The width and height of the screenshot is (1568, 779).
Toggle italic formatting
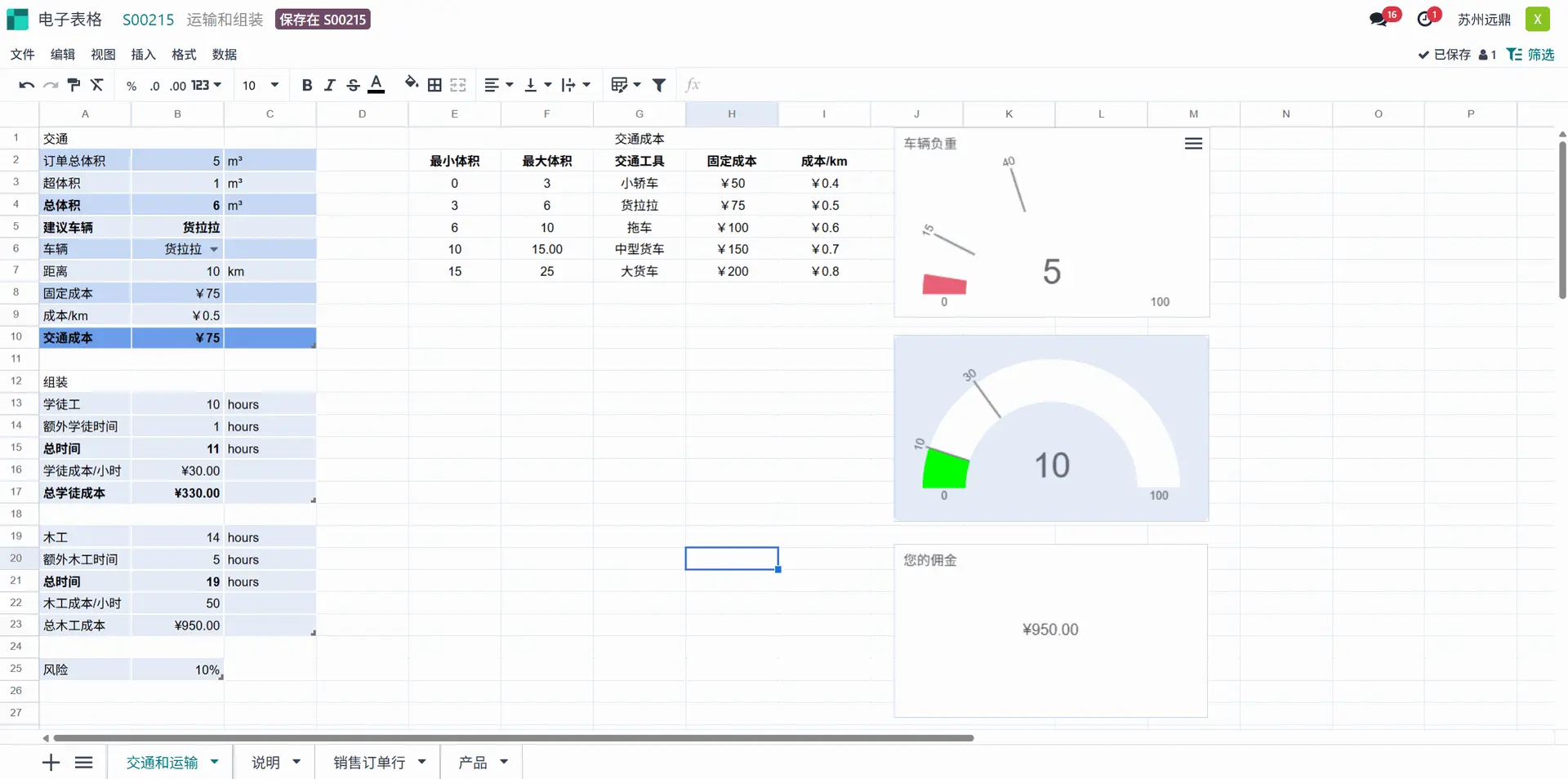pos(330,85)
